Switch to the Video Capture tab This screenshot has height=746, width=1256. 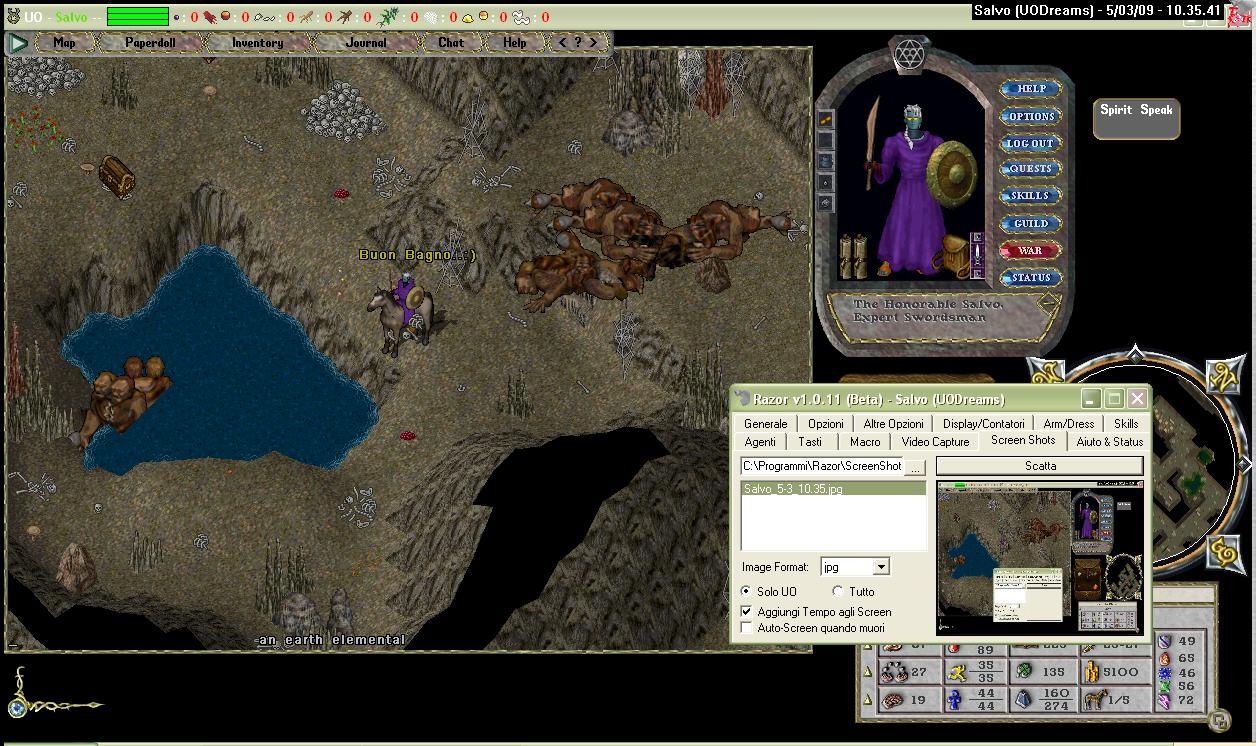936,442
